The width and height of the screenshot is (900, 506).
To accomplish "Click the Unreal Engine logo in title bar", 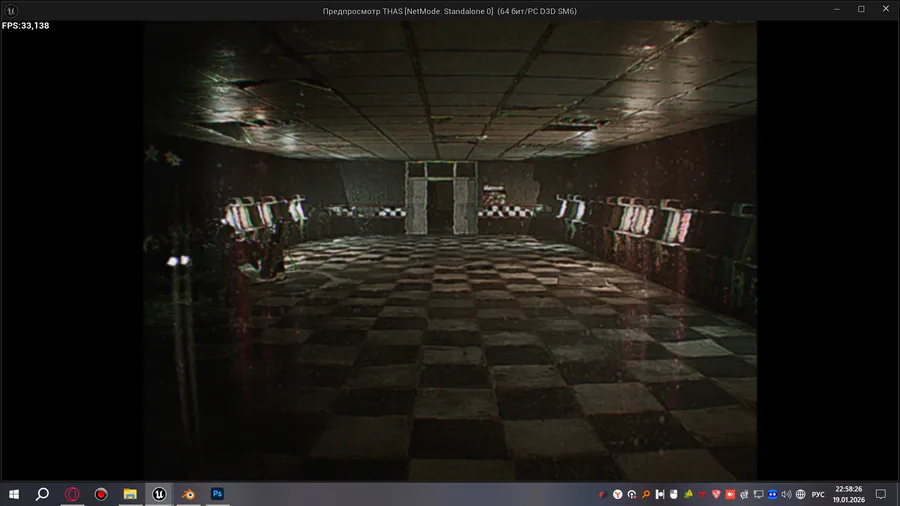I will coord(11,10).
